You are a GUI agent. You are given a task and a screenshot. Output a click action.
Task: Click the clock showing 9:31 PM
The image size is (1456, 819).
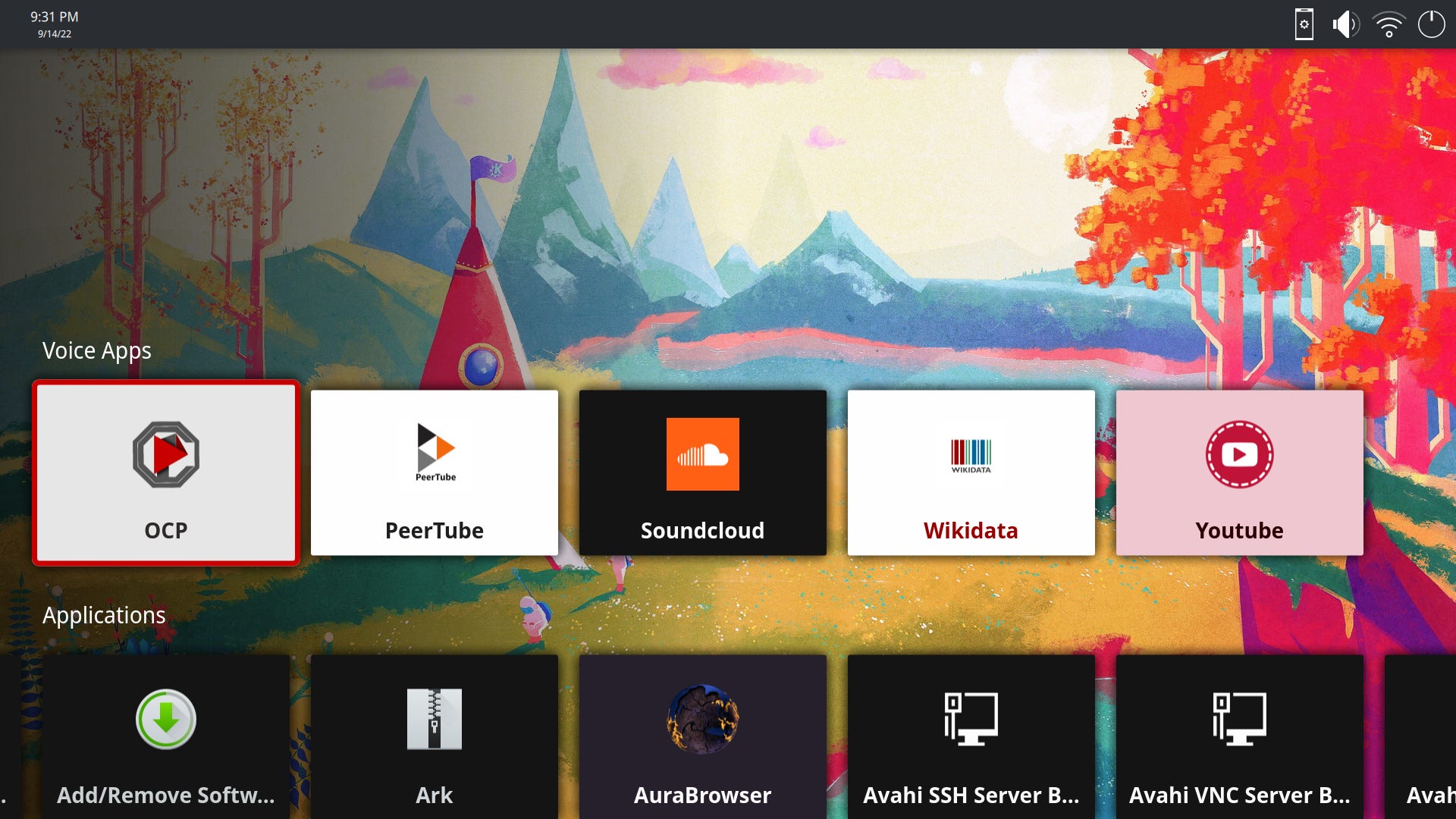point(54,17)
